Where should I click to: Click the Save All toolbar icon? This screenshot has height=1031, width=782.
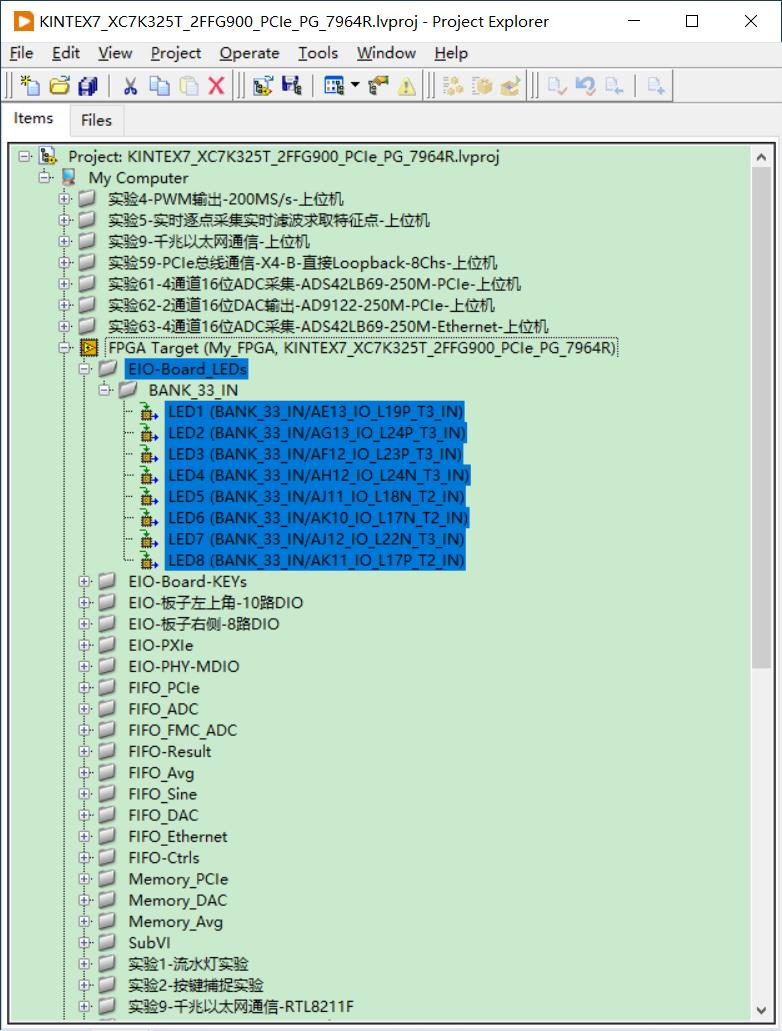pos(88,85)
